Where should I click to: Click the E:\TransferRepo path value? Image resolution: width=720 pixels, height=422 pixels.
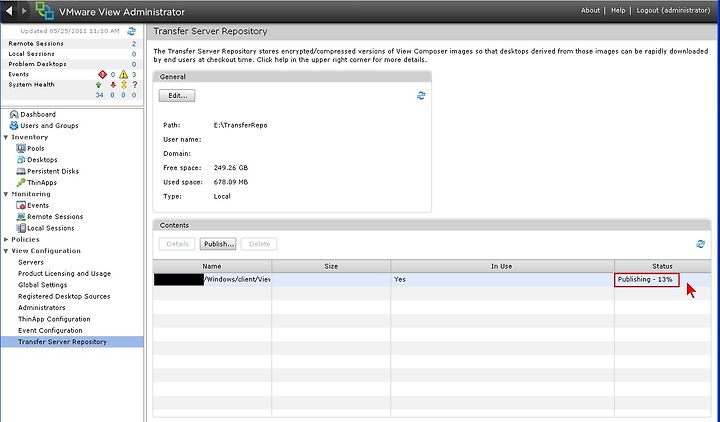point(240,125)
